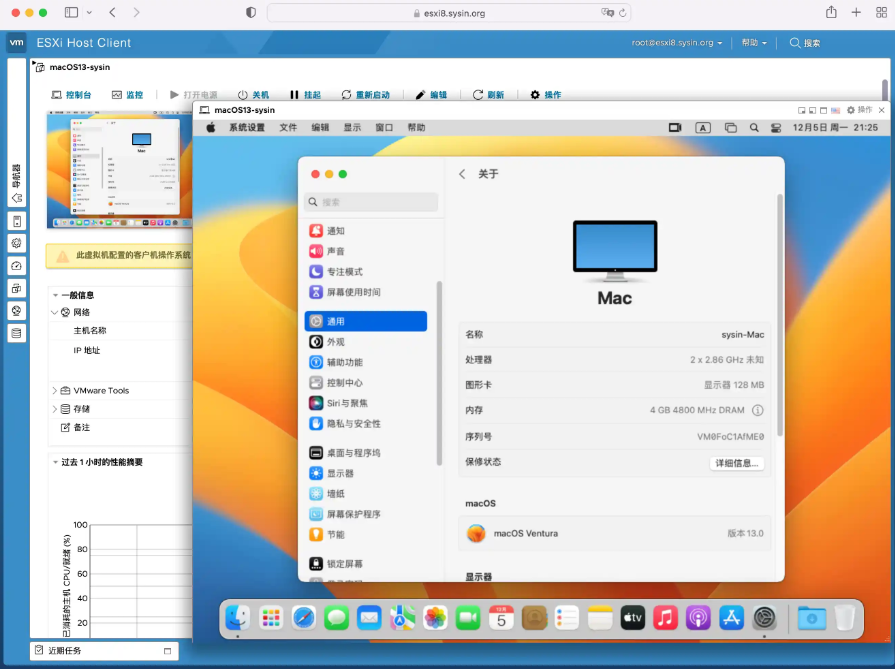
Task: Open 帮助 menu in guest menu bar
Action: [x=416, y=128]
